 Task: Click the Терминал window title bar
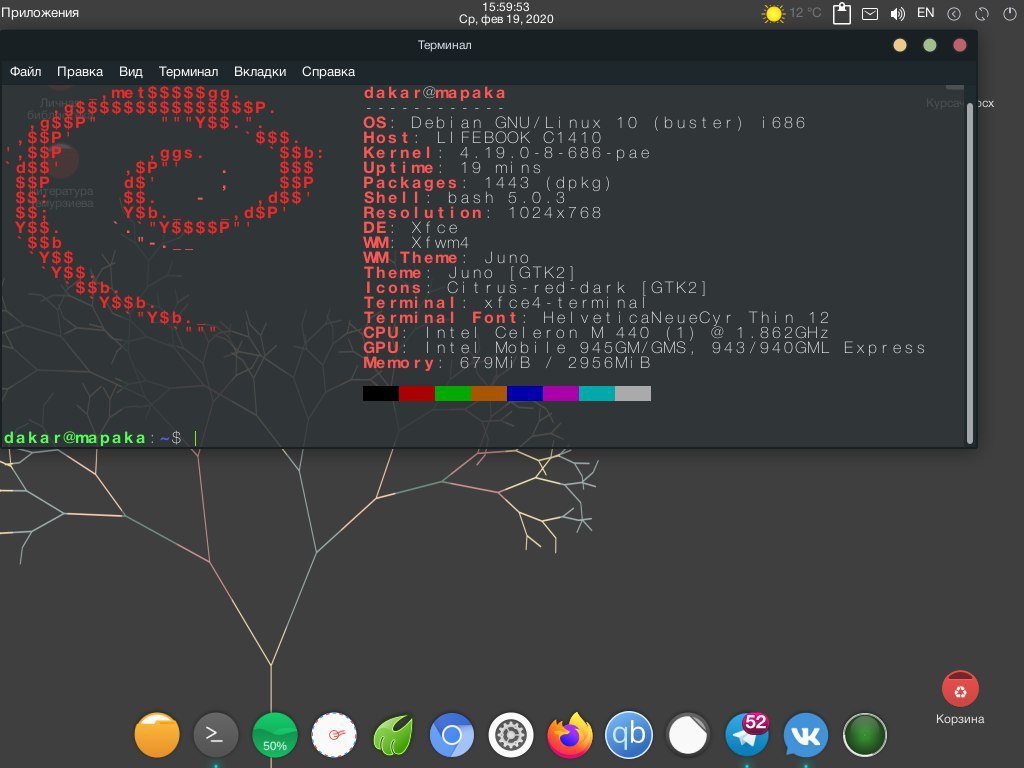pyautogui.click(x=444, y=45)
